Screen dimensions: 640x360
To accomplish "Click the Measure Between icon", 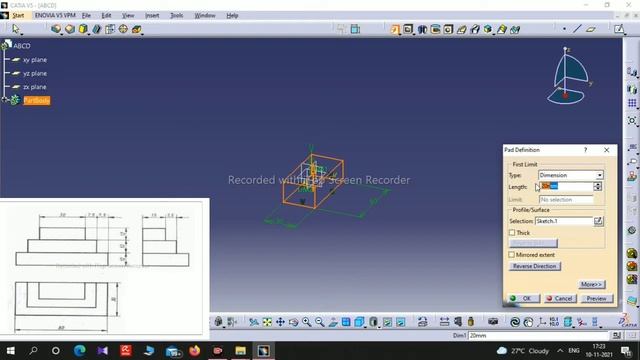I will [x=444, y=322].
